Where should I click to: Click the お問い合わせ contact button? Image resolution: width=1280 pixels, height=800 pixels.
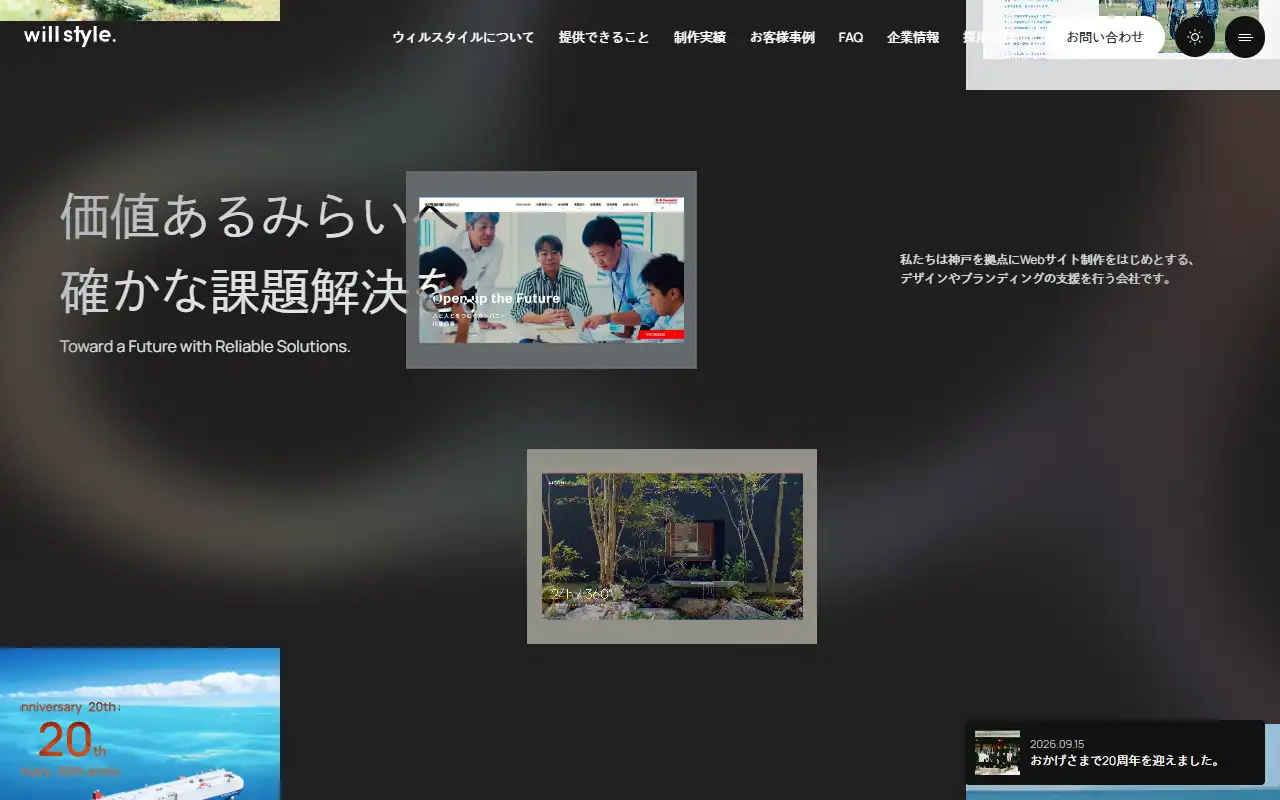[1105, 37]
